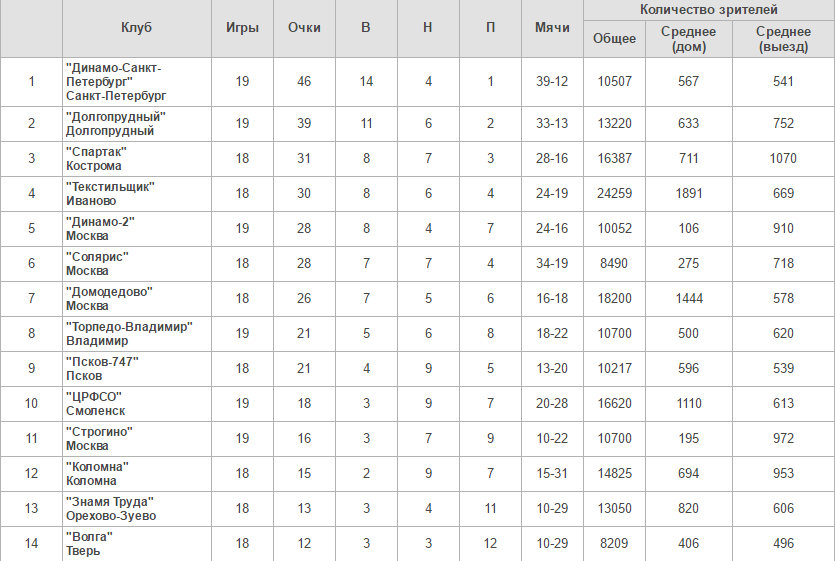Viewport: 835px width, 561px height.
Task: Click the "Общее" attendance subheader
Action: pos(614,39)
